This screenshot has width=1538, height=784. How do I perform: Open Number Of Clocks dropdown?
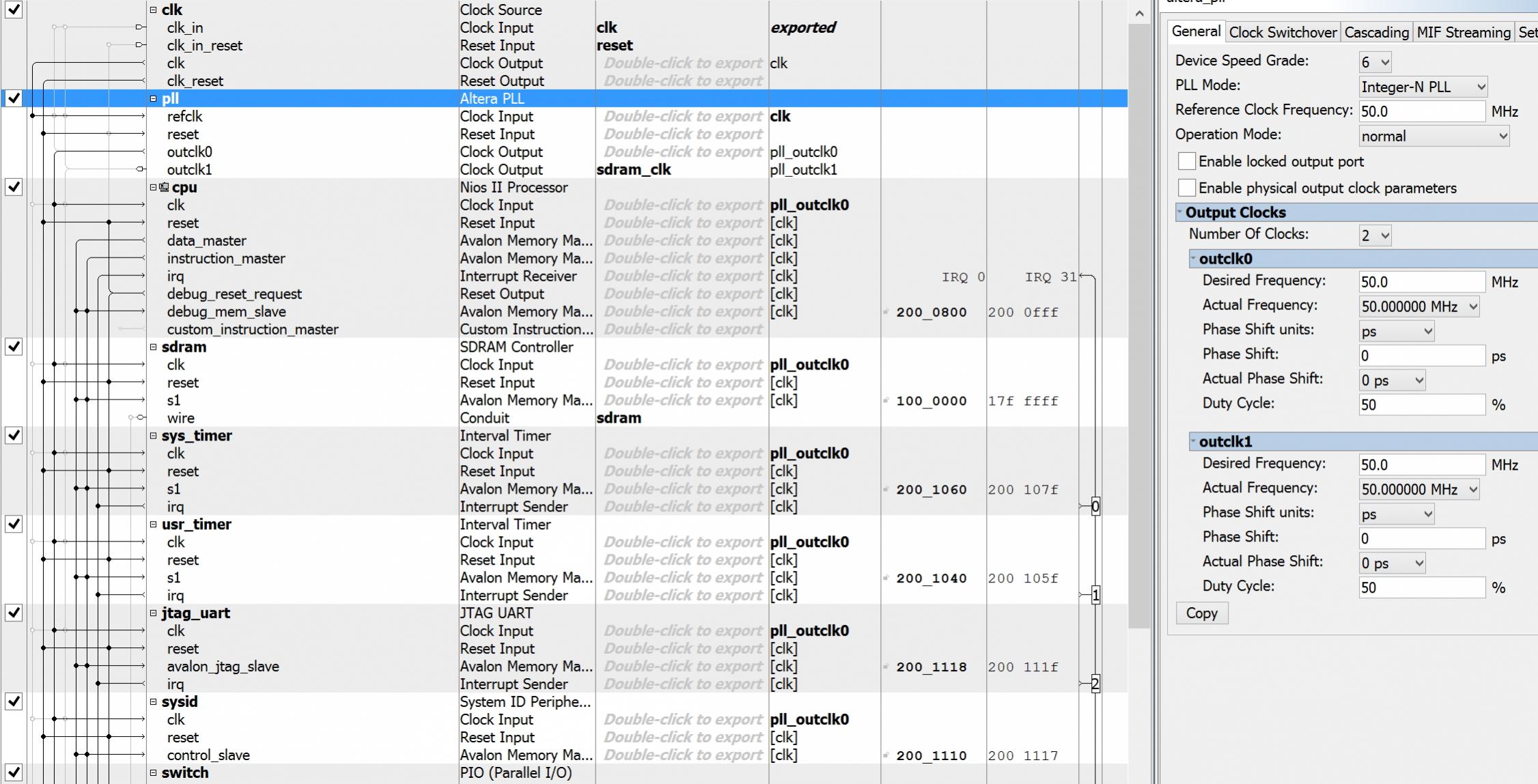click(1375, 236)
